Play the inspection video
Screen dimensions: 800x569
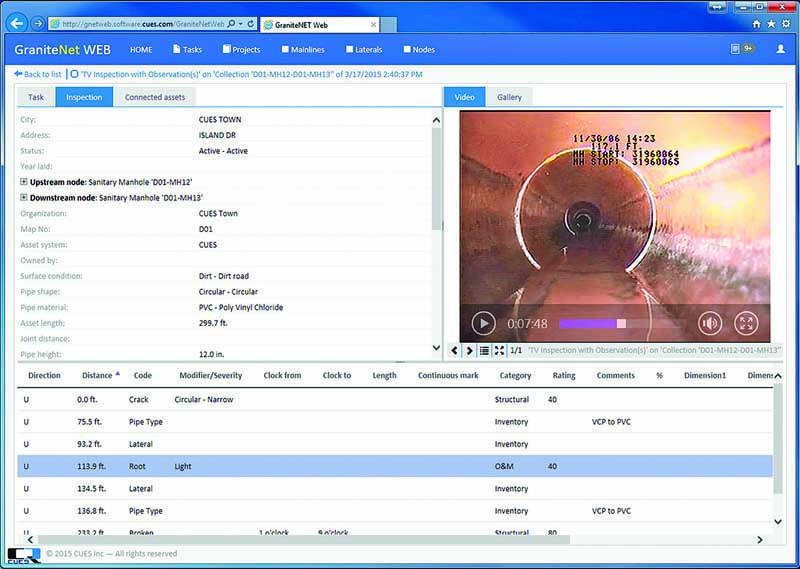[x=483, y=323]
